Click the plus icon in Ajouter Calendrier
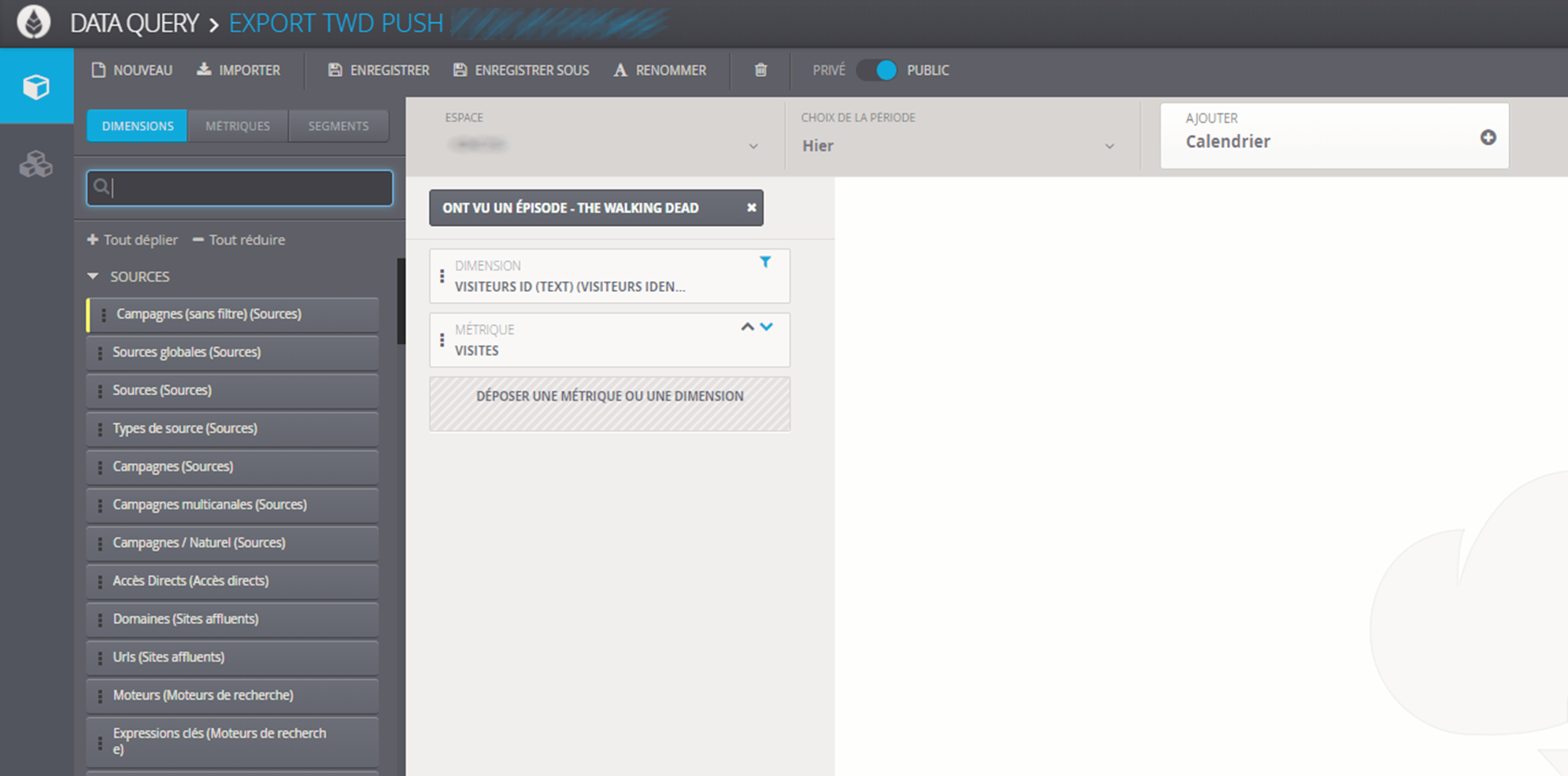 click(x=1488, y=138)
